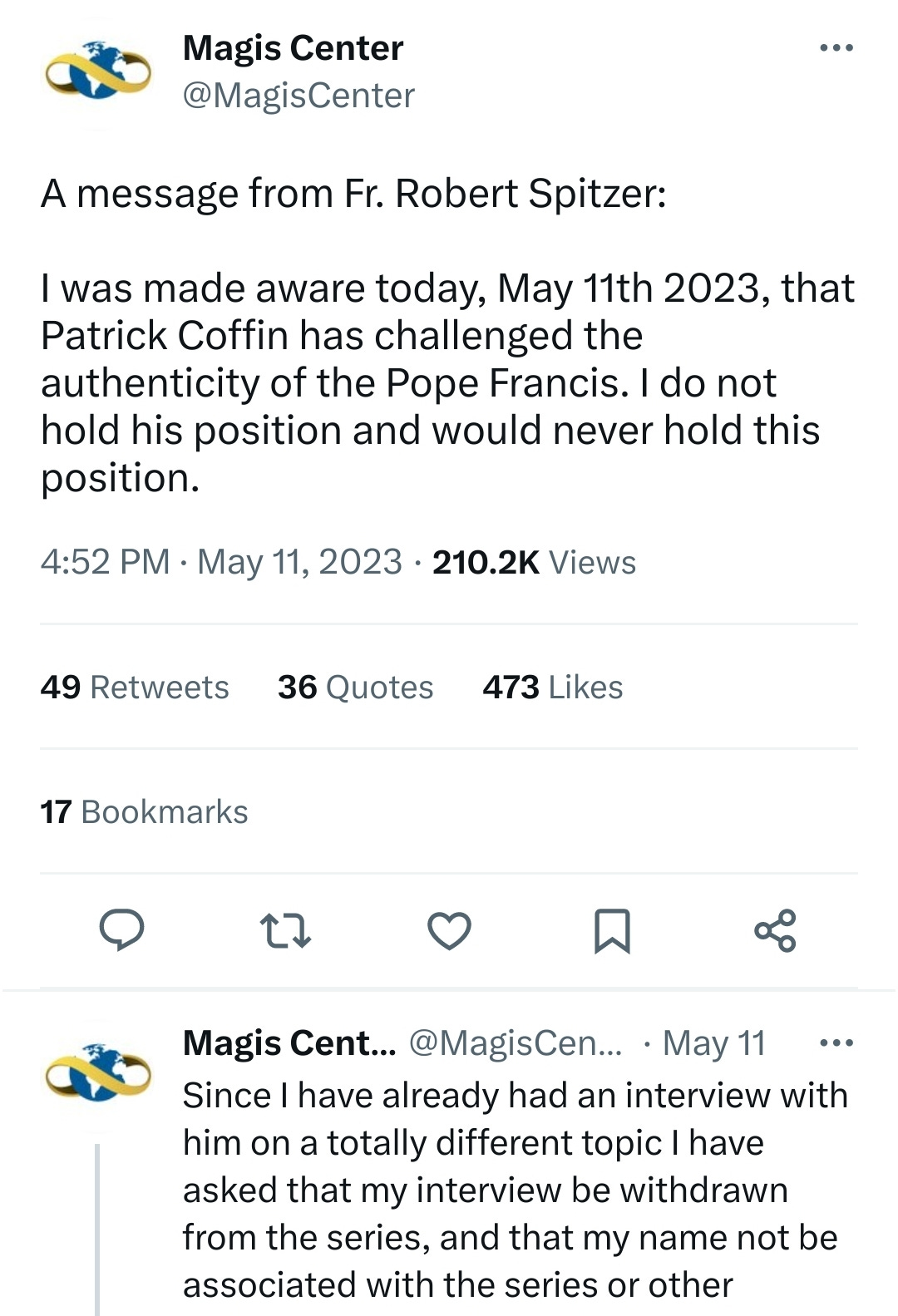The image size is (898, 1316).
Task: Open the reply tweet starting 'Since I have'
Action: (516, 1190)
